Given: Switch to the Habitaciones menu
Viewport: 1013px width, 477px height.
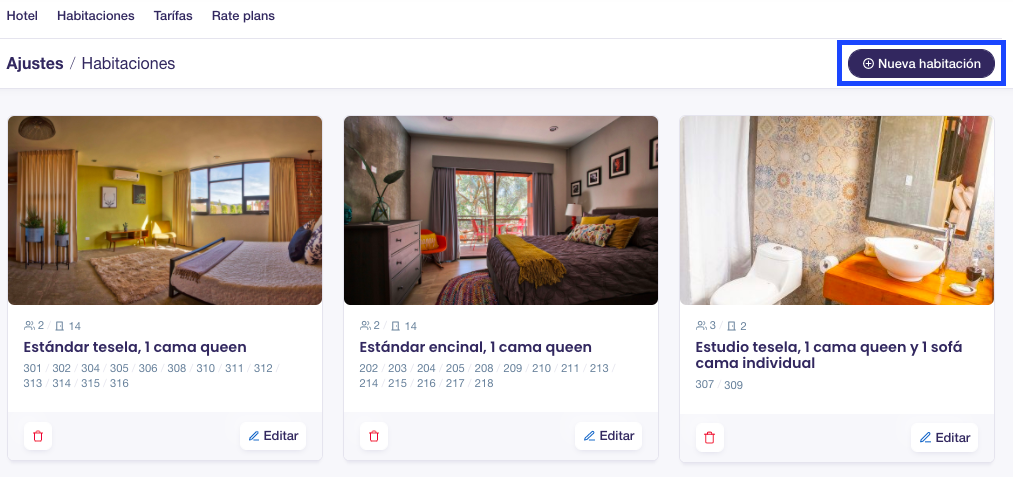Looking at the screenshot, I should (x=96, y=16).
